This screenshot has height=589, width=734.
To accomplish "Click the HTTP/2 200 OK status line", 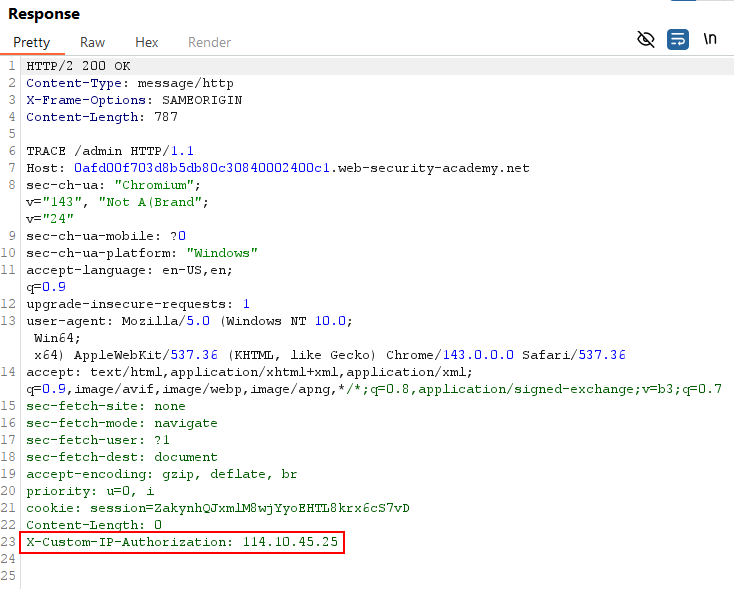I will [78, 66].
